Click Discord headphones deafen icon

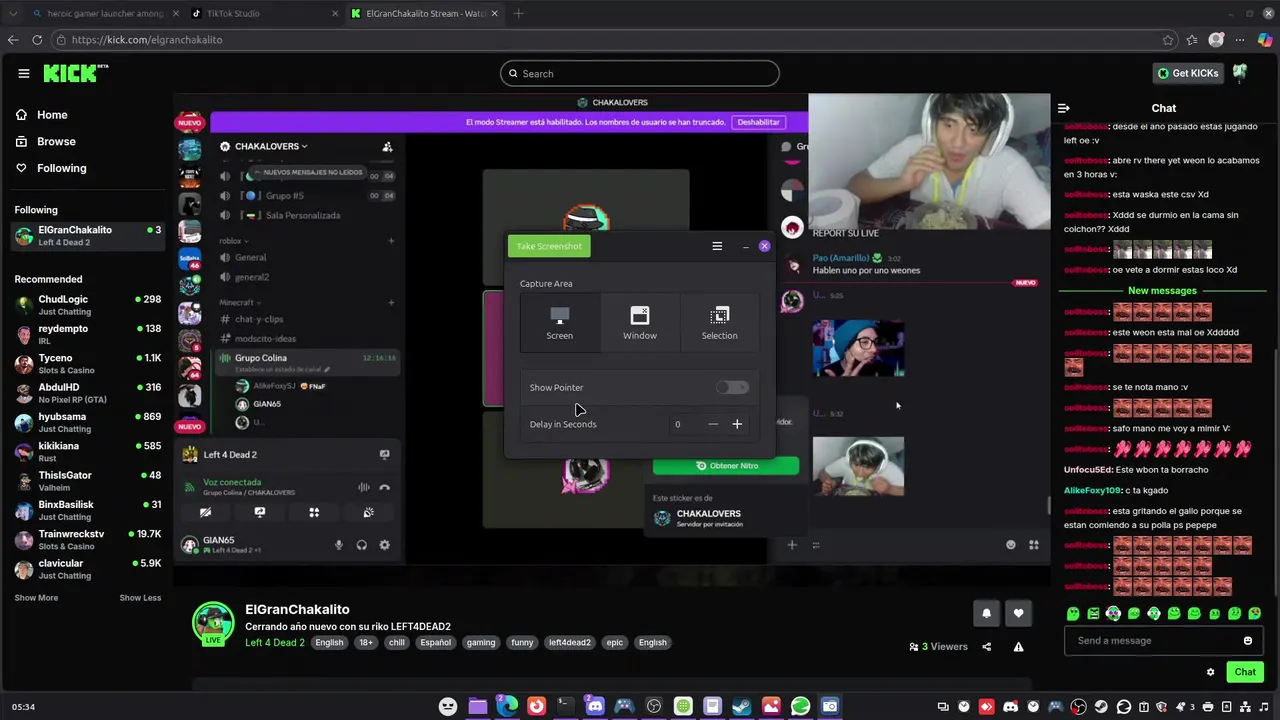(361, 545)
